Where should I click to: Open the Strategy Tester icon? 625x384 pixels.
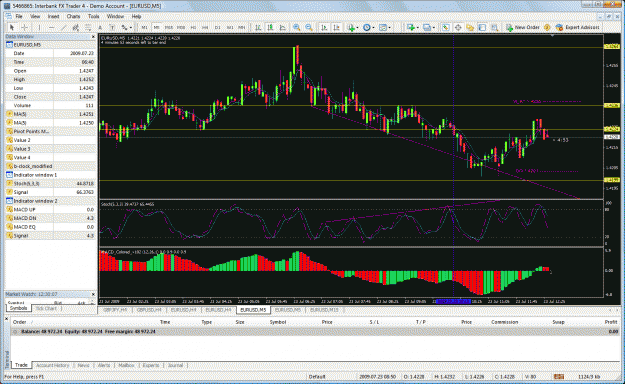pyautogui.click(x=495, y=28)
